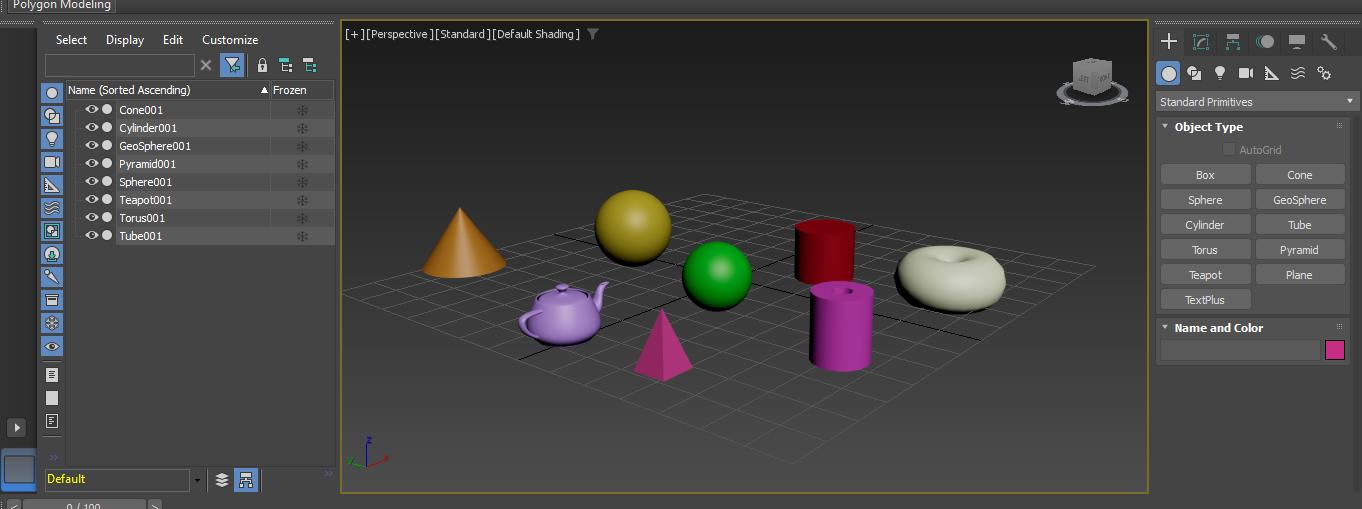Click the Plane primitive button

click(x=1300, y=275)
